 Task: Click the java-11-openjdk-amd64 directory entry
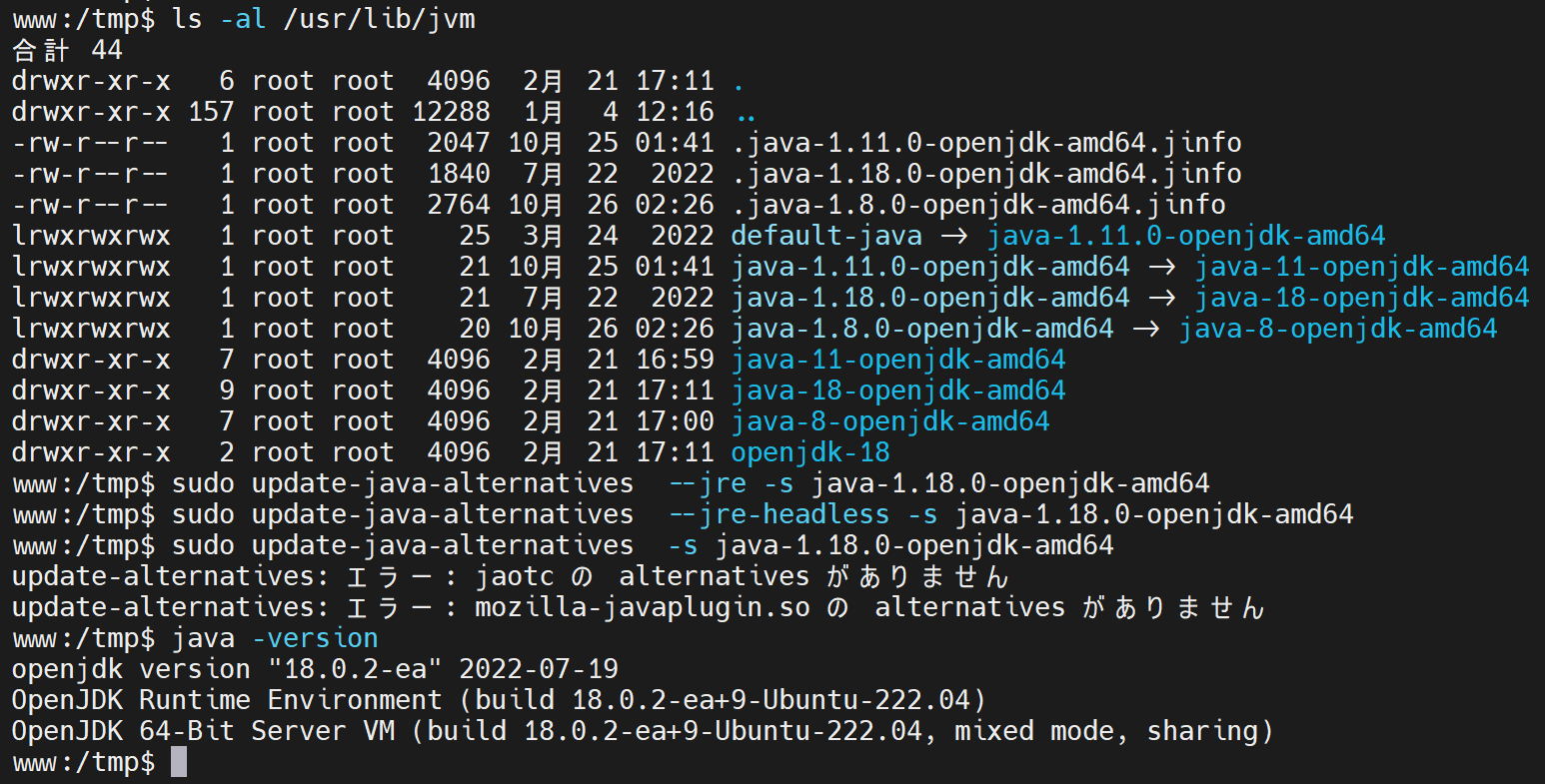point(898,361)
